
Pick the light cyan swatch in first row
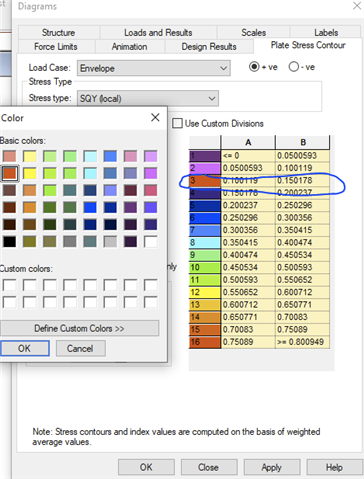pyautogui.click(x=90, y=156)
